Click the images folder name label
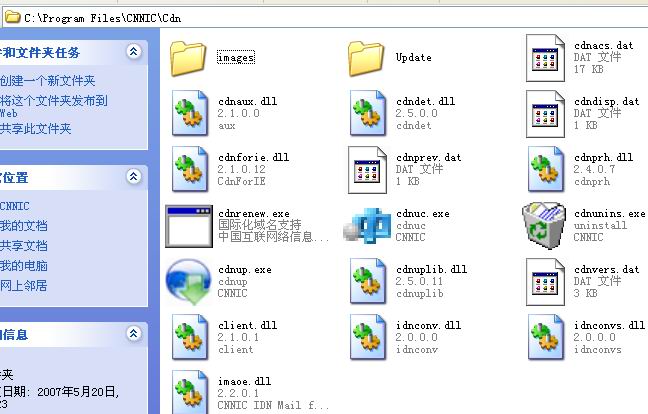The width and height of the screenshot is (648, 414). tap(236, 57)
